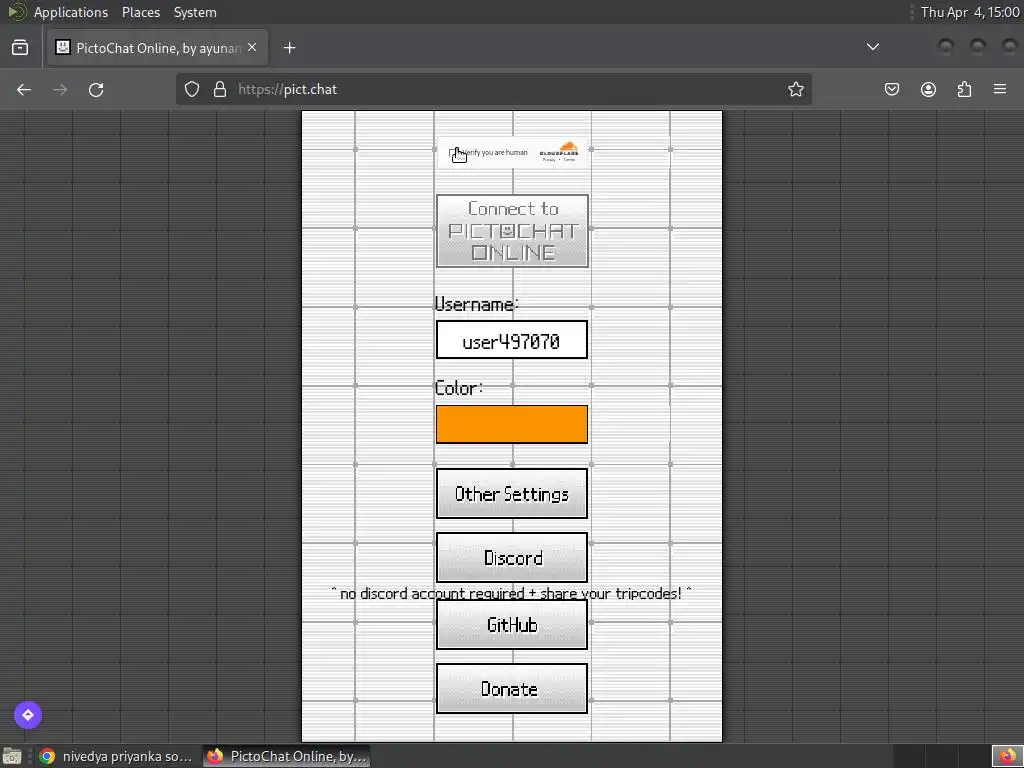Viewport: 1024px width, 768px height.
Task: Click the purple floating diamond button
Action: pyautogui.click(x=28, y=714)
